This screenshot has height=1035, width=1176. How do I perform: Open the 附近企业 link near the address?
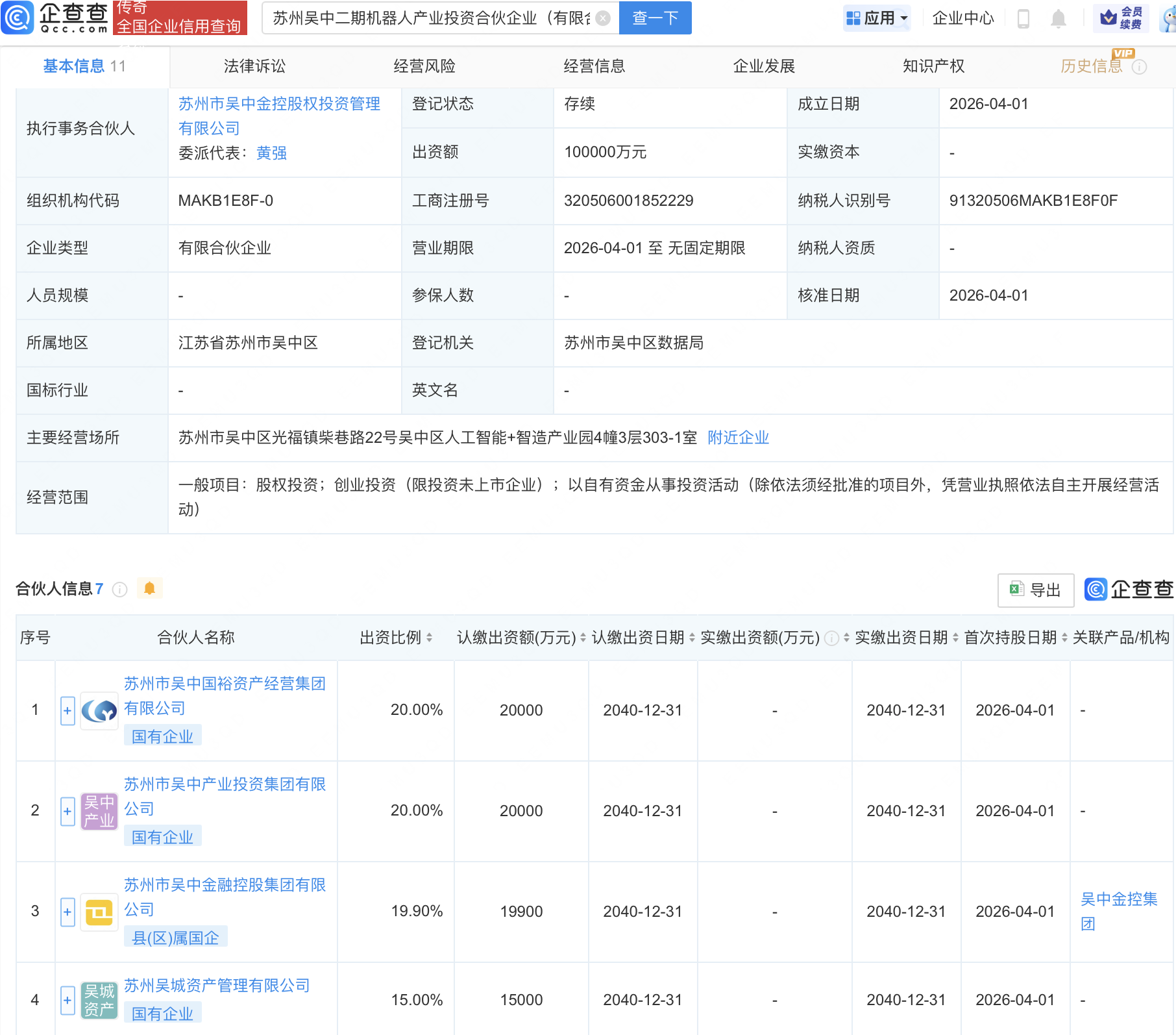(x=738, y=438)
